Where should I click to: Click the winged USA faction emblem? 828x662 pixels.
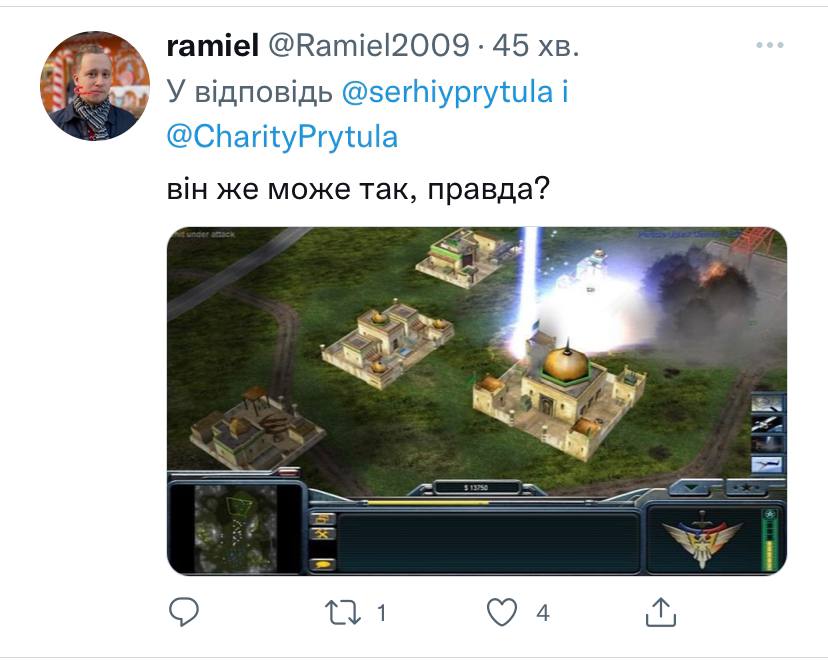pos(702,540)
